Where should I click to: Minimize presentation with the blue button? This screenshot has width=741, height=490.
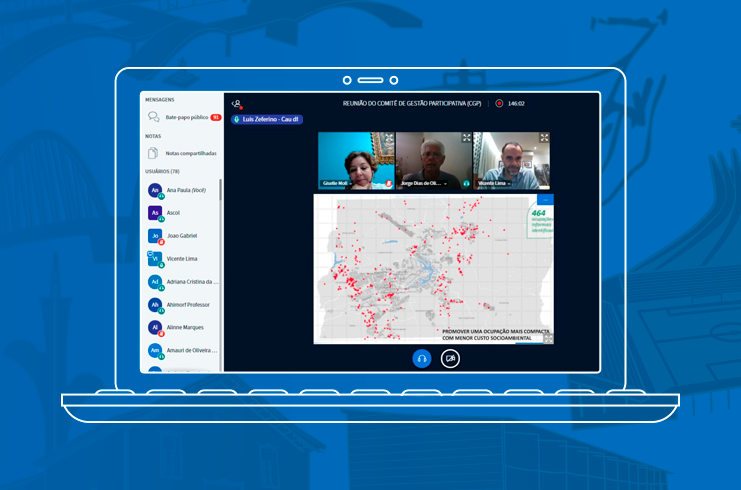pos(545,199)
